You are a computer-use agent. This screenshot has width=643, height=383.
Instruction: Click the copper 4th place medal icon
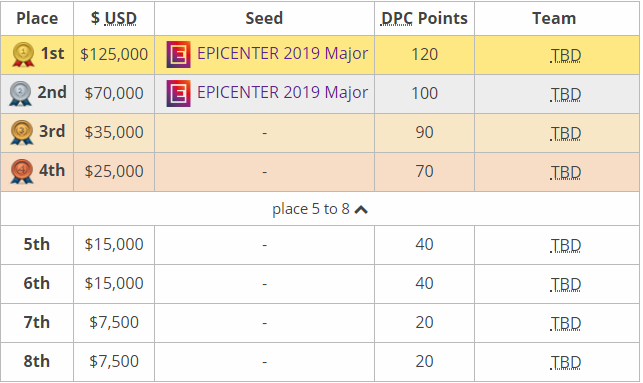[x=22, y=171]
